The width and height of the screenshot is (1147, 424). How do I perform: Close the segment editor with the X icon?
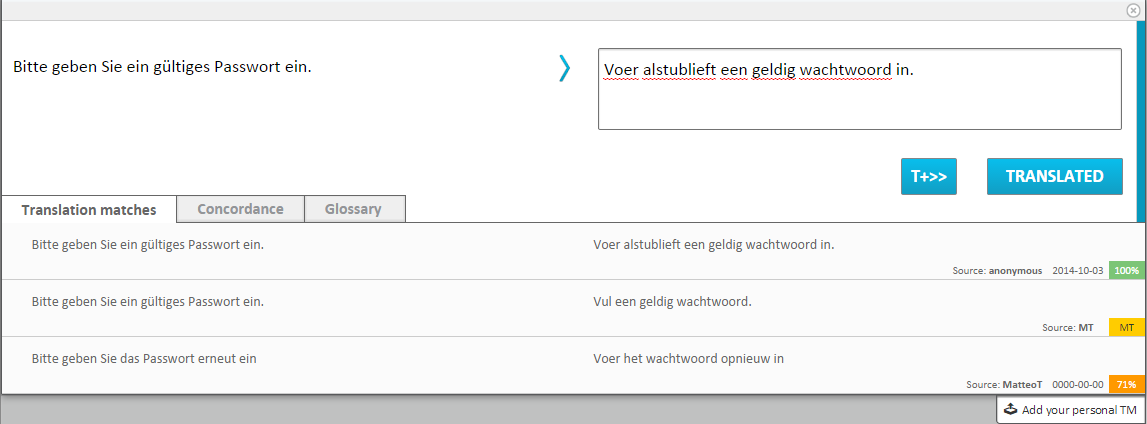[1132, 10]
